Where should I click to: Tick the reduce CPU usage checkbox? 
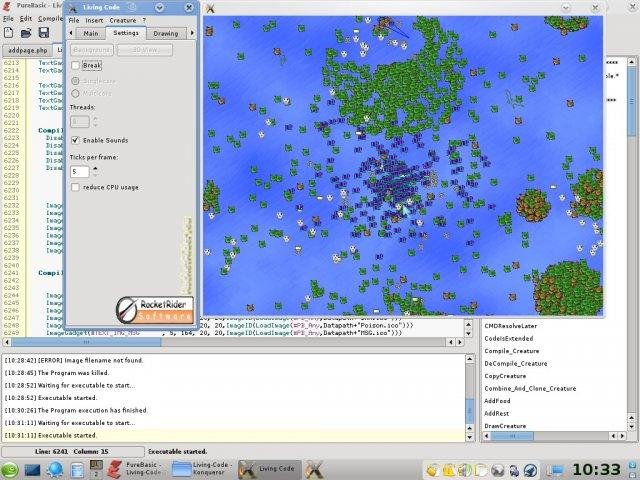(x=76, y=187)
